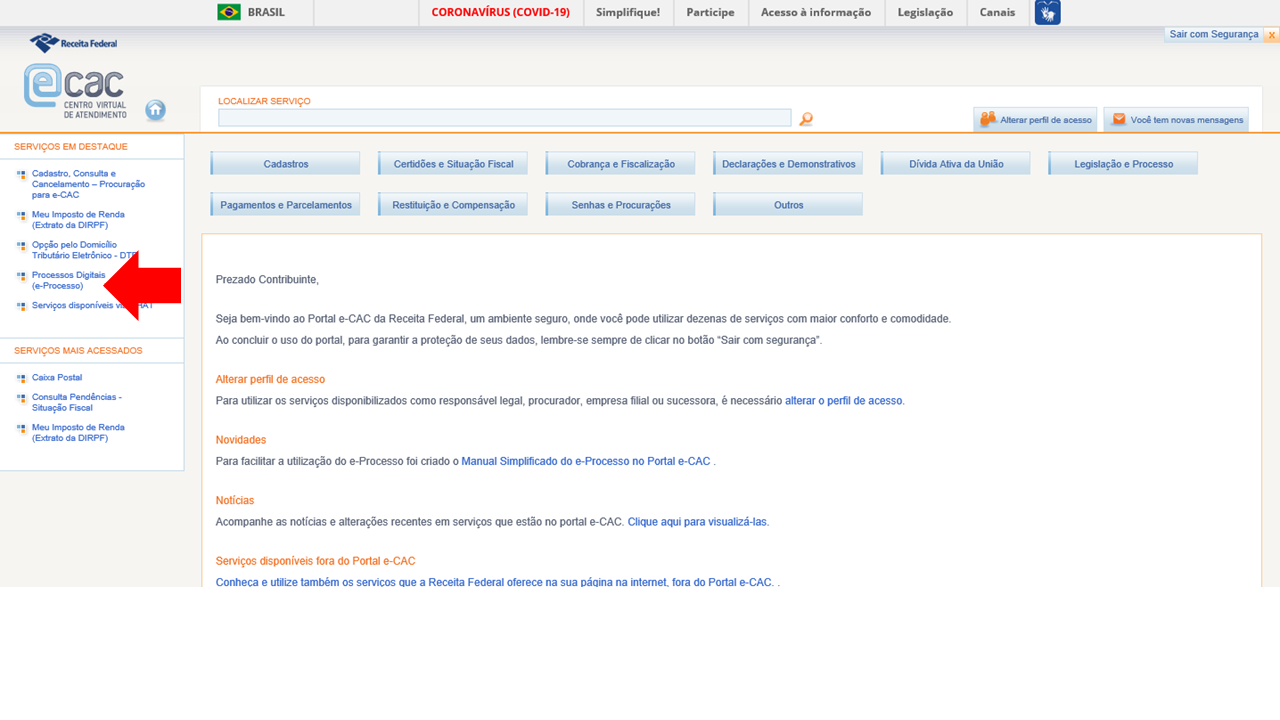Open CORONAVÍRUS (COVID-19) top bar link
1280x720 pixels.
click(501, 12)
